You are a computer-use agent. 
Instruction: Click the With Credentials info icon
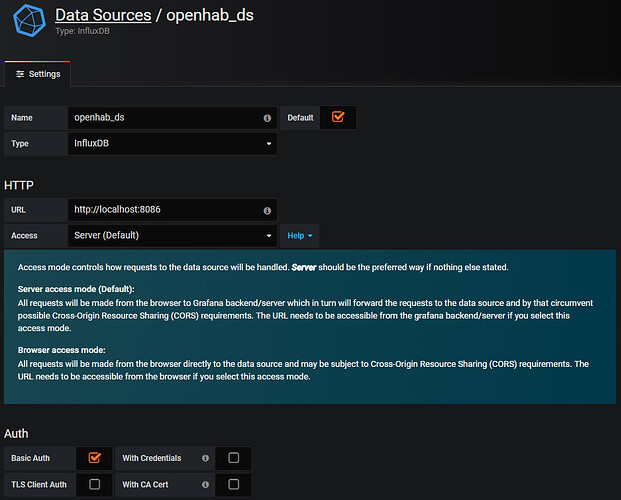pyautogui.click(x=205, y=458)
